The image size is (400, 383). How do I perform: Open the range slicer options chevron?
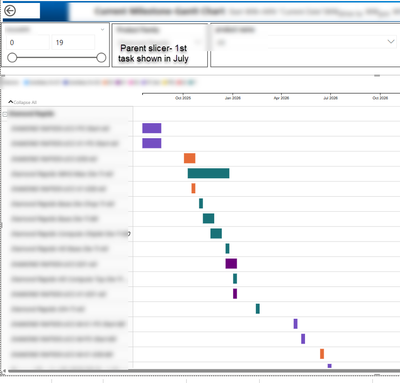coord(102,30)
